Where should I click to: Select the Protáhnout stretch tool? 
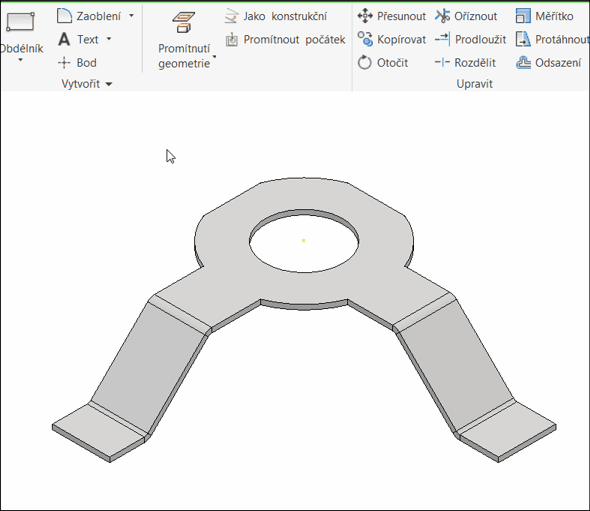(552, 39)
